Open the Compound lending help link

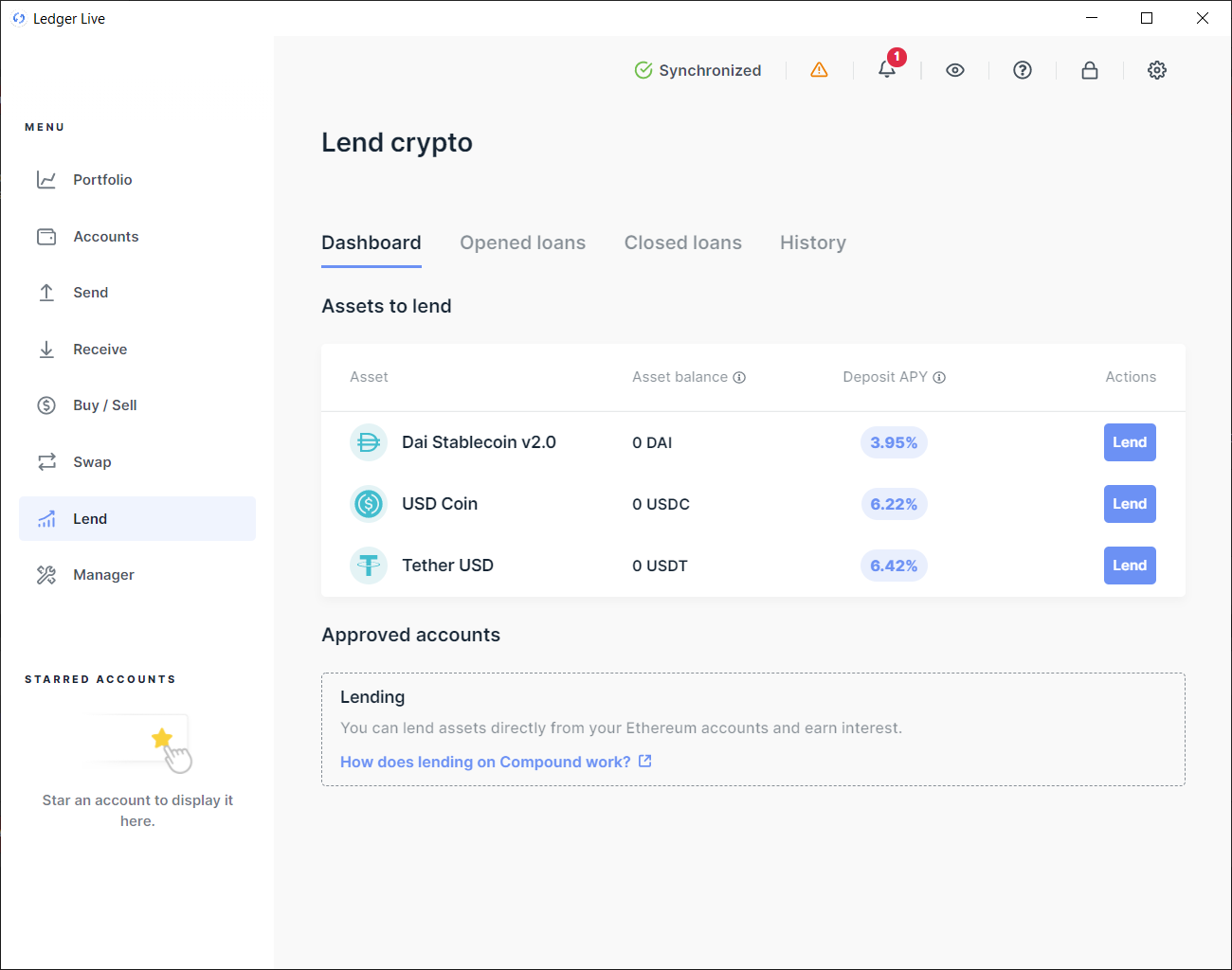[x=485, y=762]
